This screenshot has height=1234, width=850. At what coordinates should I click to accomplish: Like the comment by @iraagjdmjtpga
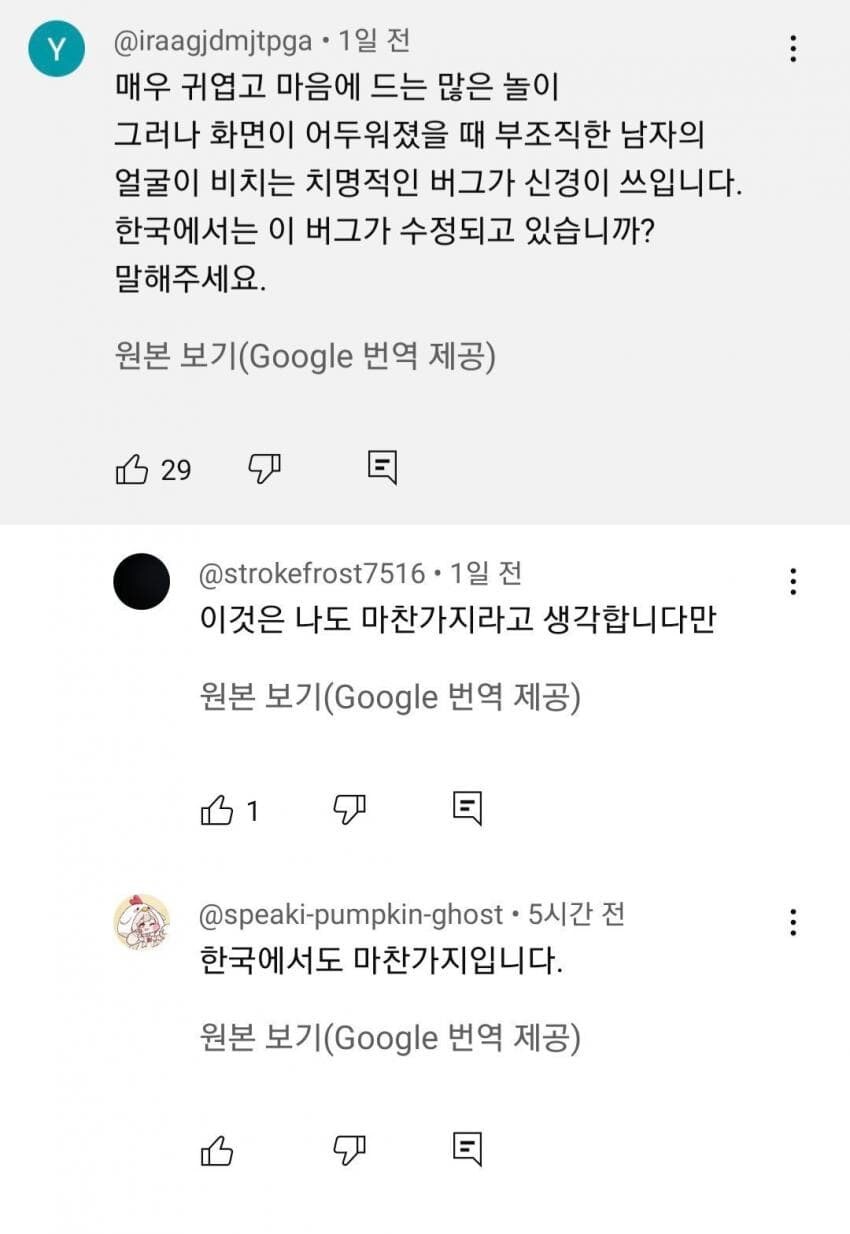pyautogui.click(x=133, y=469)
